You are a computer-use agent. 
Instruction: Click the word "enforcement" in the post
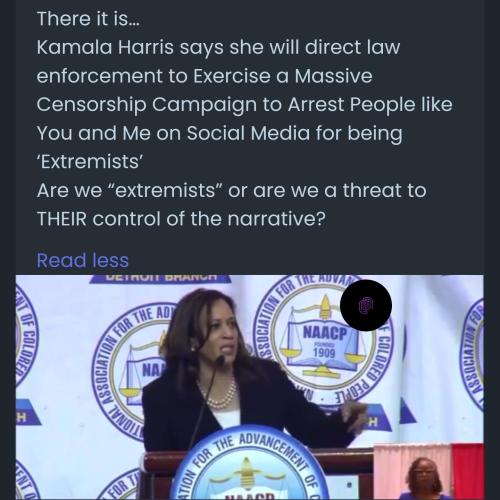coord(99,76)
